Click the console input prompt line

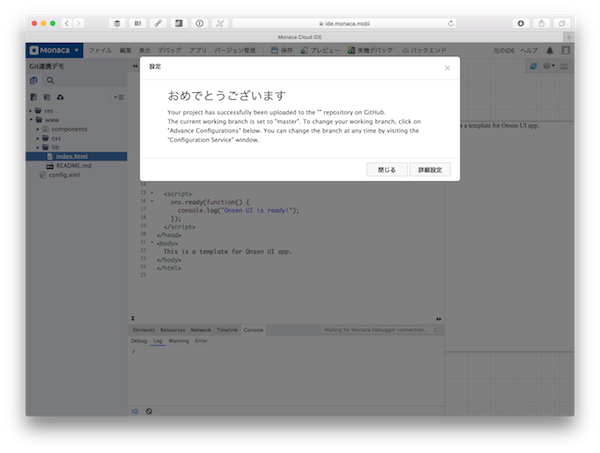coord(286,352)
